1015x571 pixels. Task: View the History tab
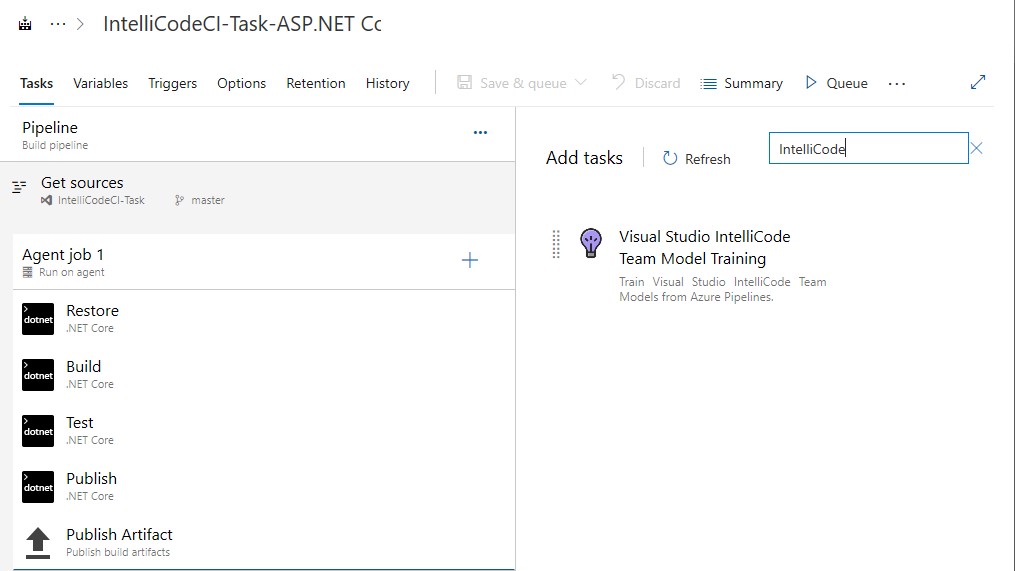click(x=387, y=83)
